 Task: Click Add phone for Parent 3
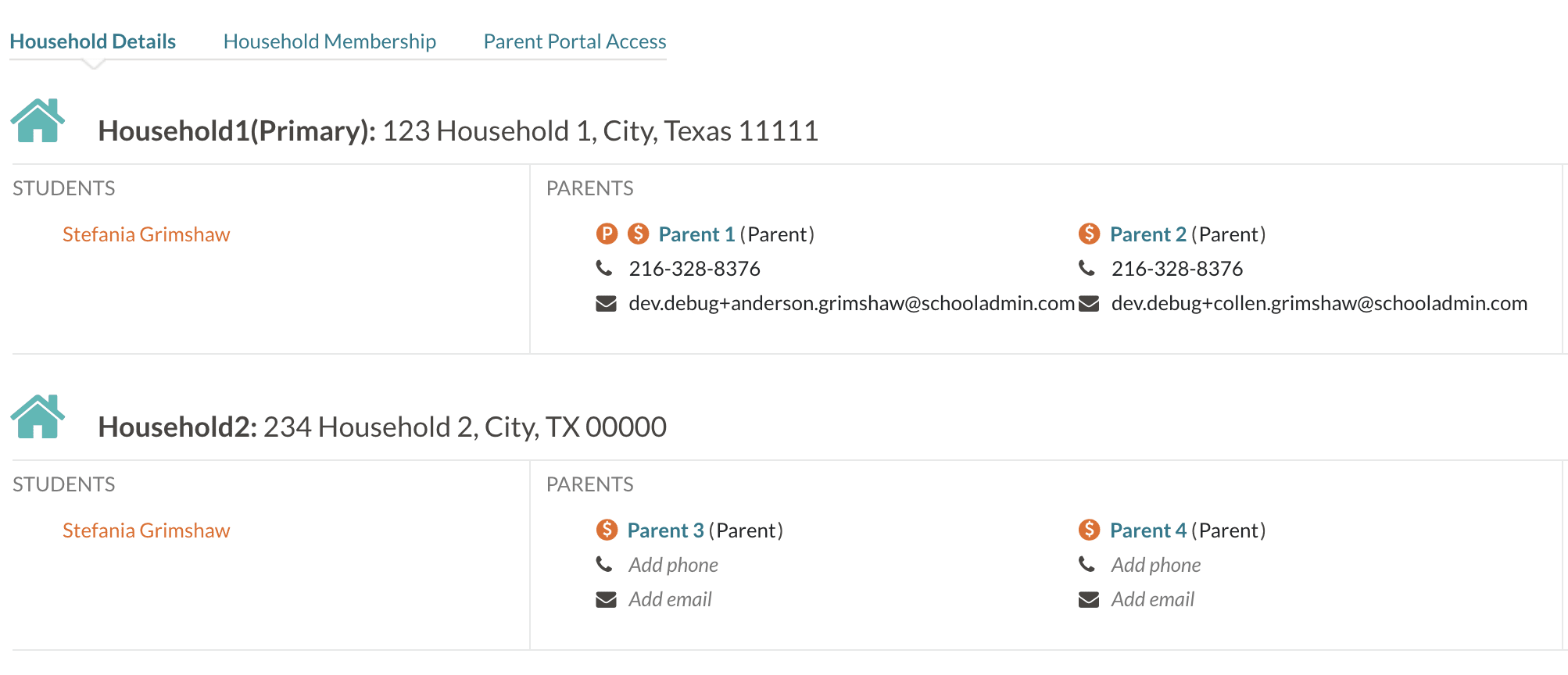pos(673,565)
